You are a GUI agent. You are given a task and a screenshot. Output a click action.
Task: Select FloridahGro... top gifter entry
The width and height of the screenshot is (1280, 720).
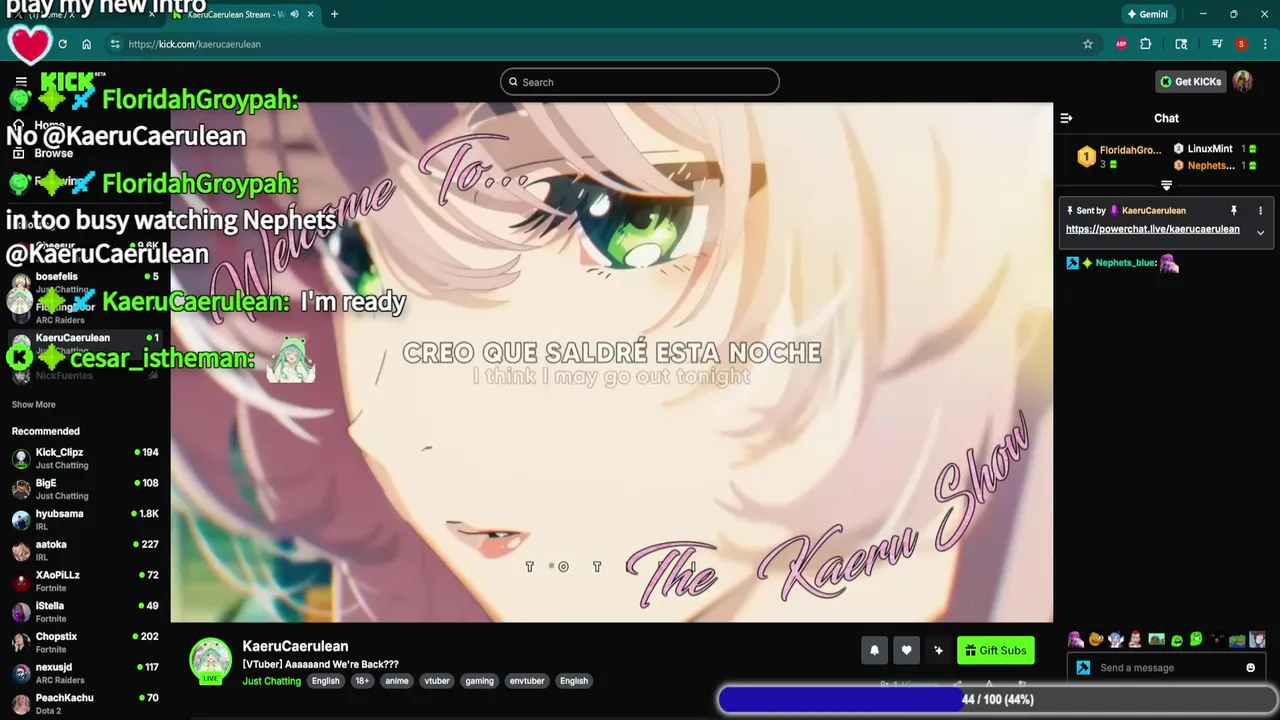1119,156
